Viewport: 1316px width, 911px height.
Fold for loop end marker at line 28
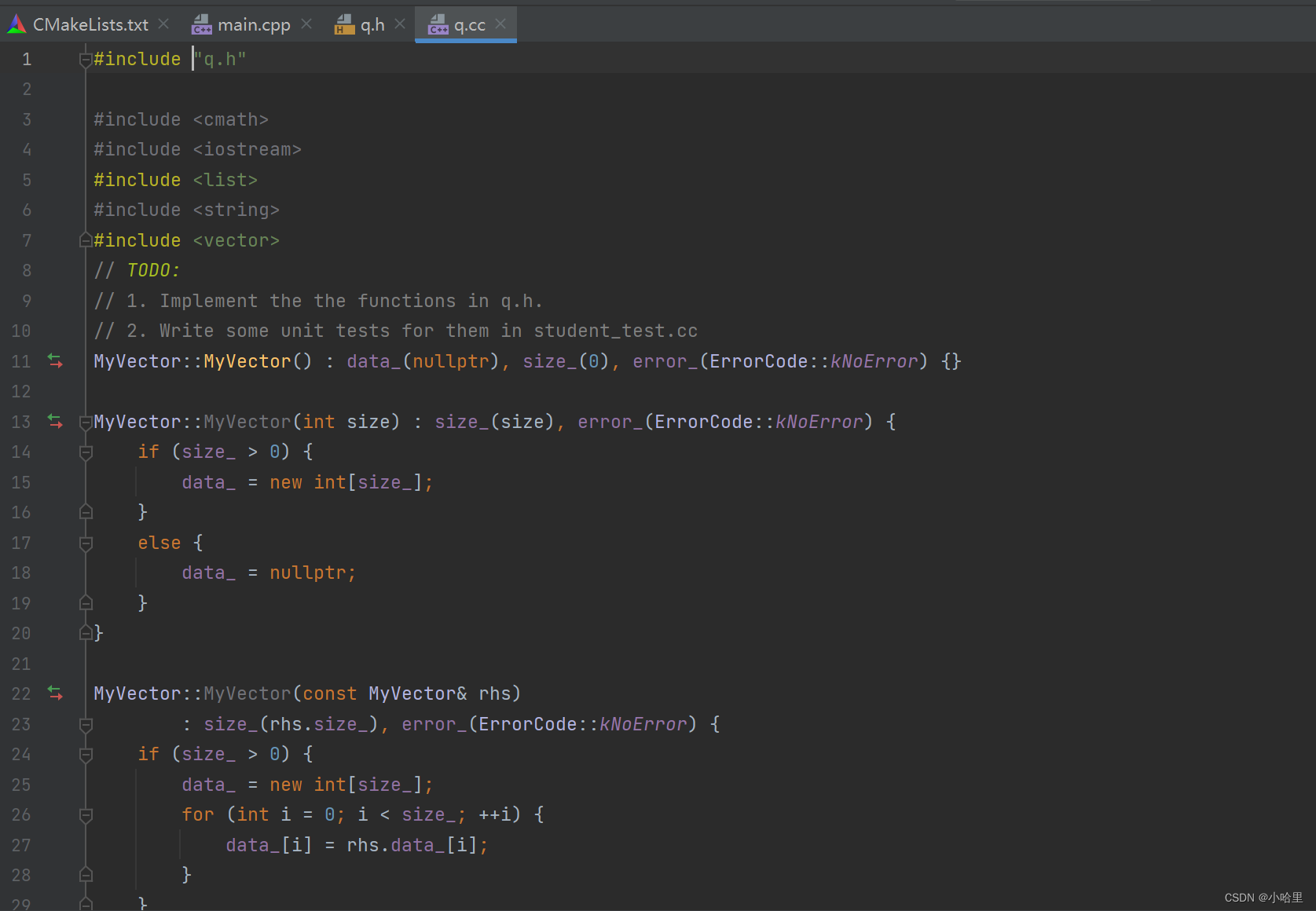86,875
